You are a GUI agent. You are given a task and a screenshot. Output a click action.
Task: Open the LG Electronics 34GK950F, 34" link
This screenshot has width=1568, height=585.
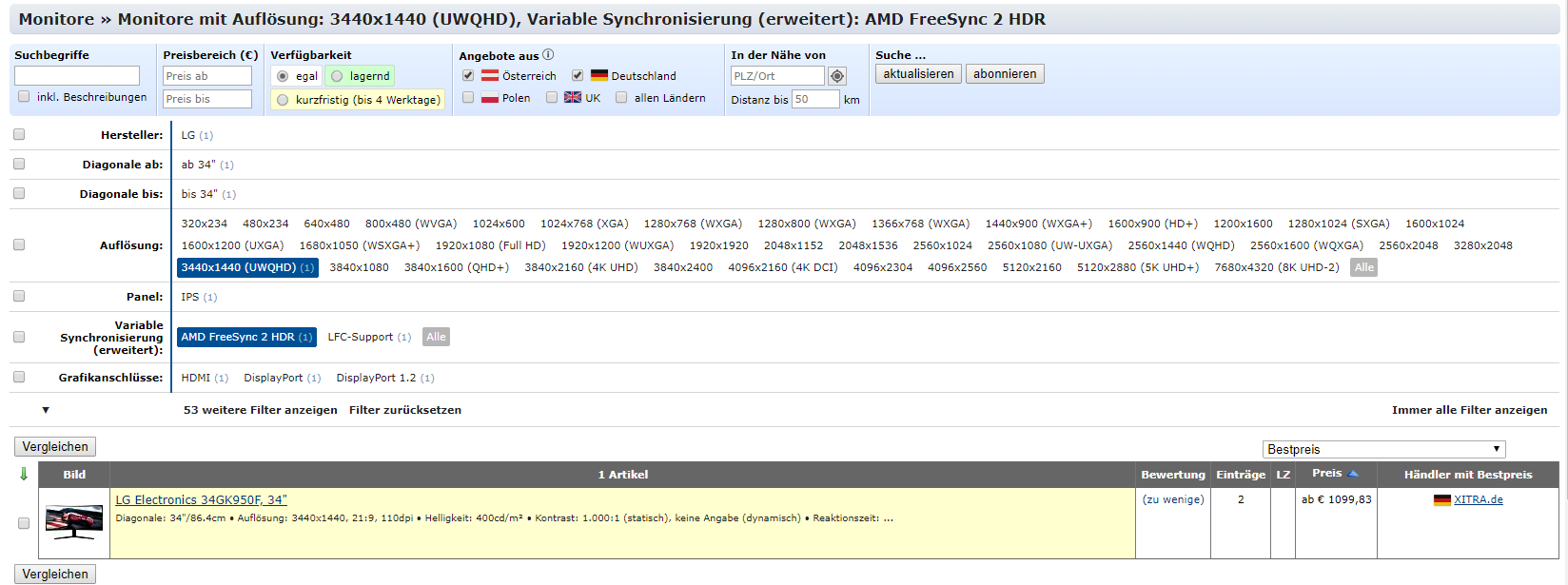(201, 500)
